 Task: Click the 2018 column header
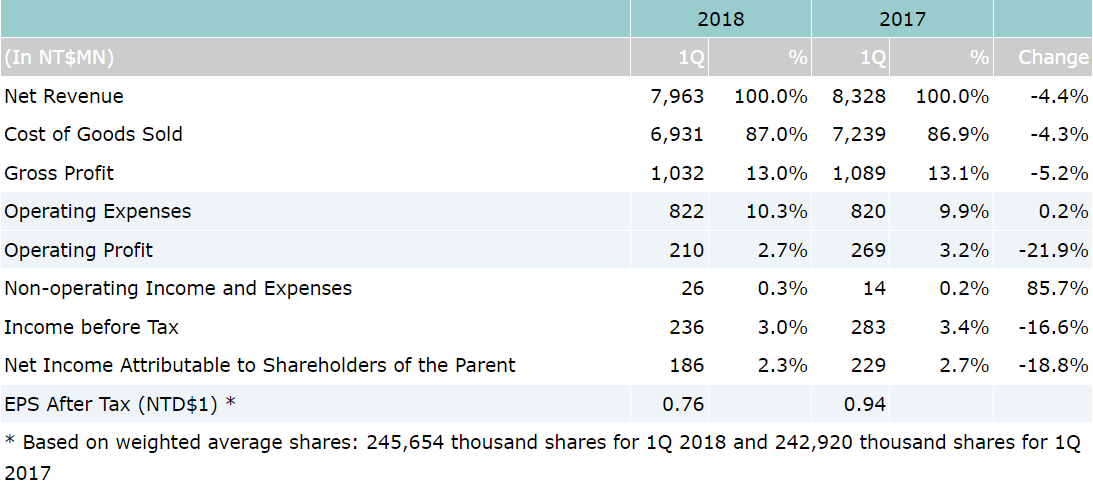coord(720,19)
